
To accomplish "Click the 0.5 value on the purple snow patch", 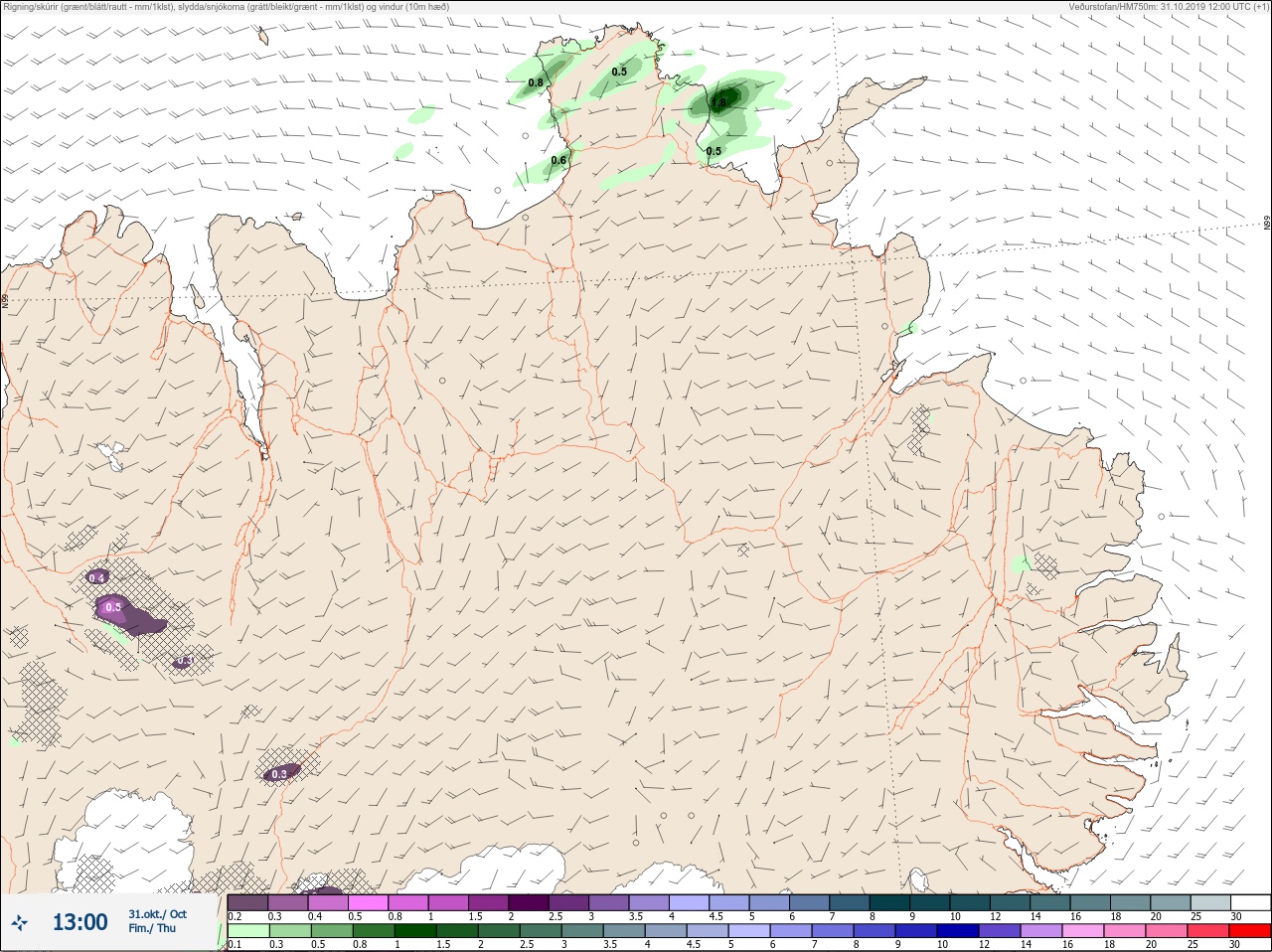I will coord(113,607).
